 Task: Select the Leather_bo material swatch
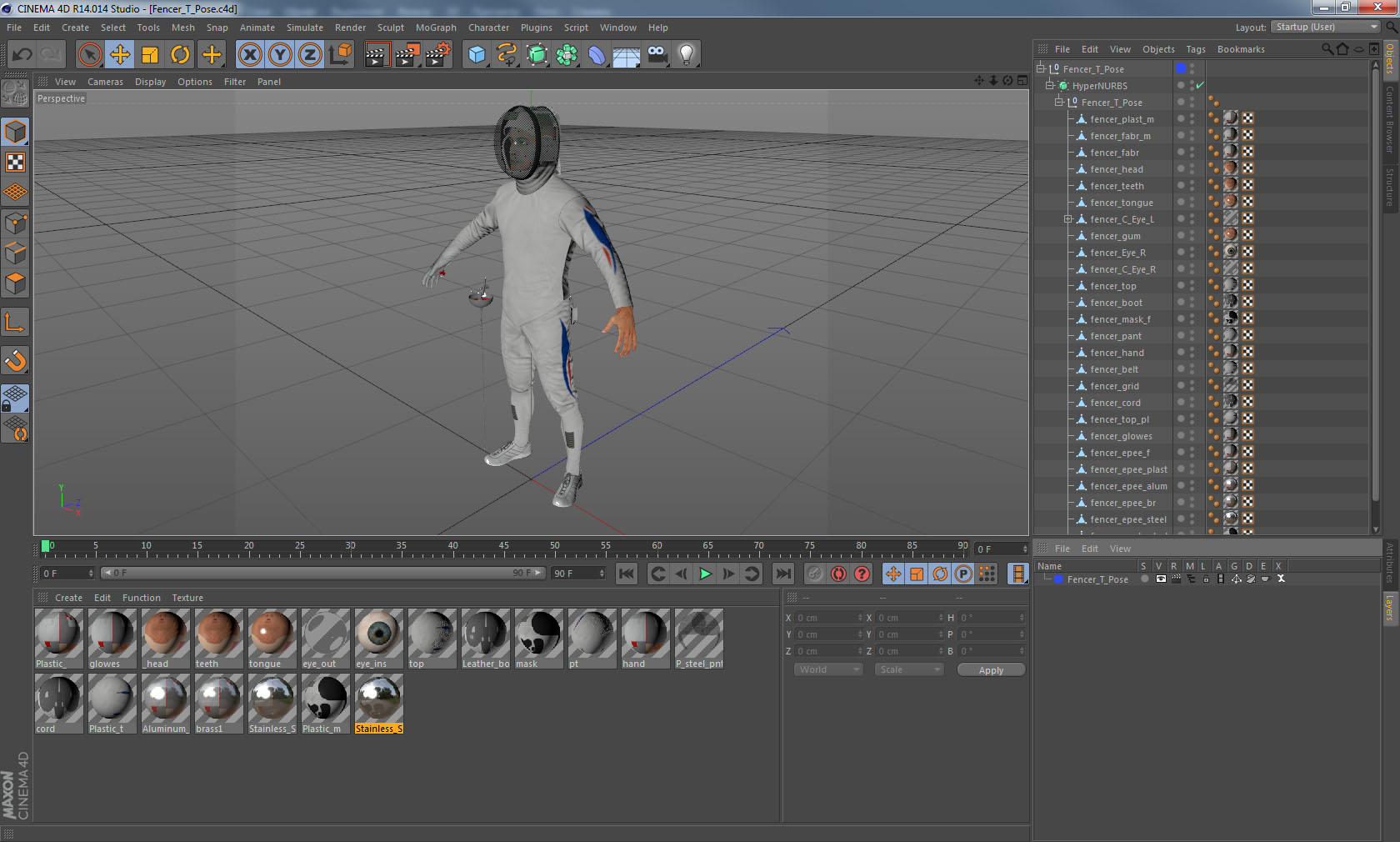(485, 639)
